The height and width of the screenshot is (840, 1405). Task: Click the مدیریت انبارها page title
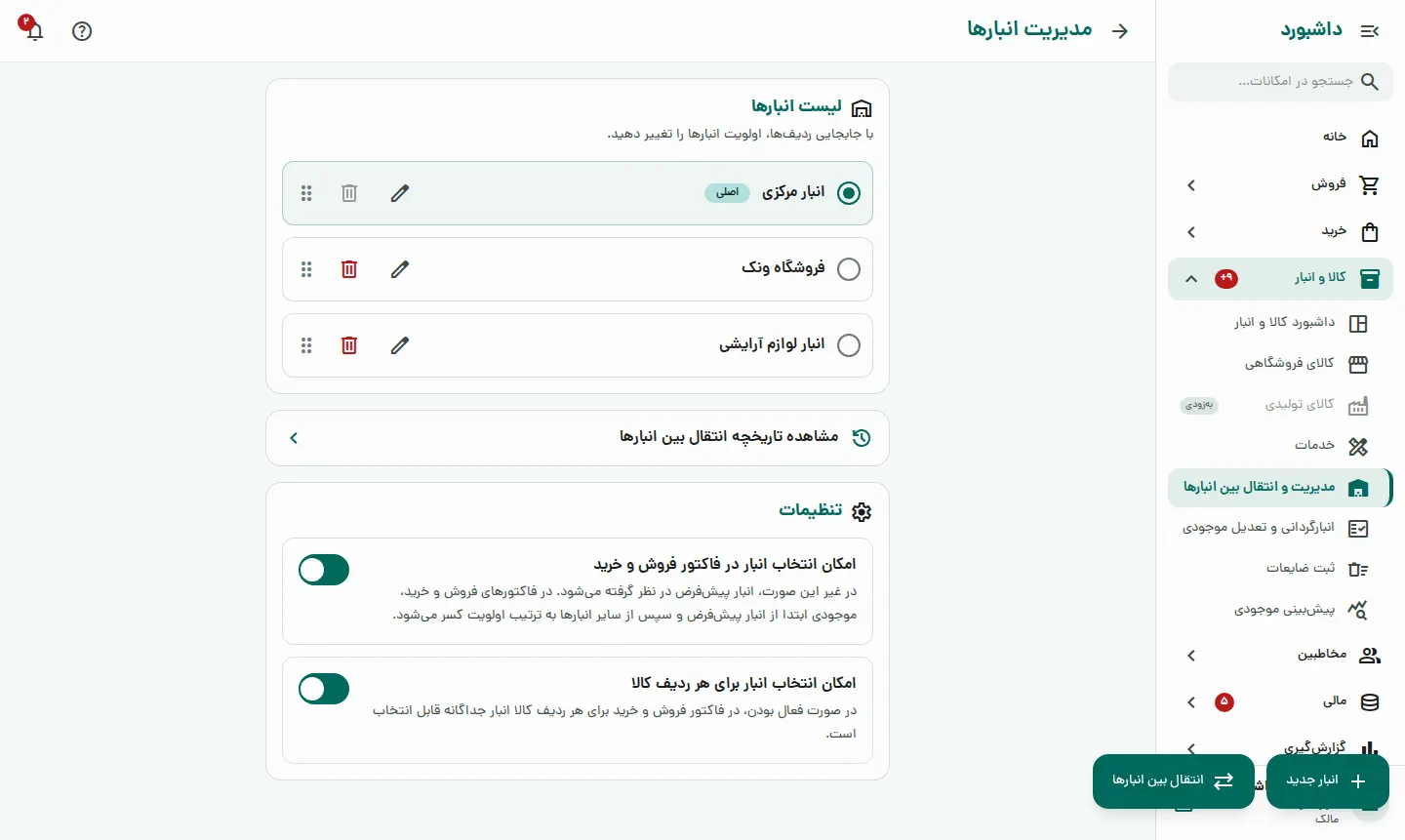click(x=1029, y=30)
